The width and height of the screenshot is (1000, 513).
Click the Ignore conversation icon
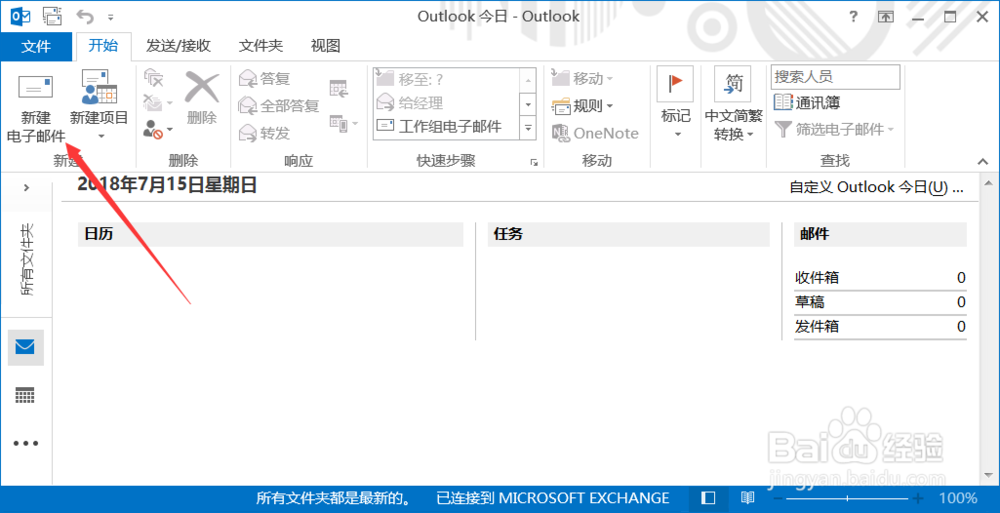tap(154, 78)
